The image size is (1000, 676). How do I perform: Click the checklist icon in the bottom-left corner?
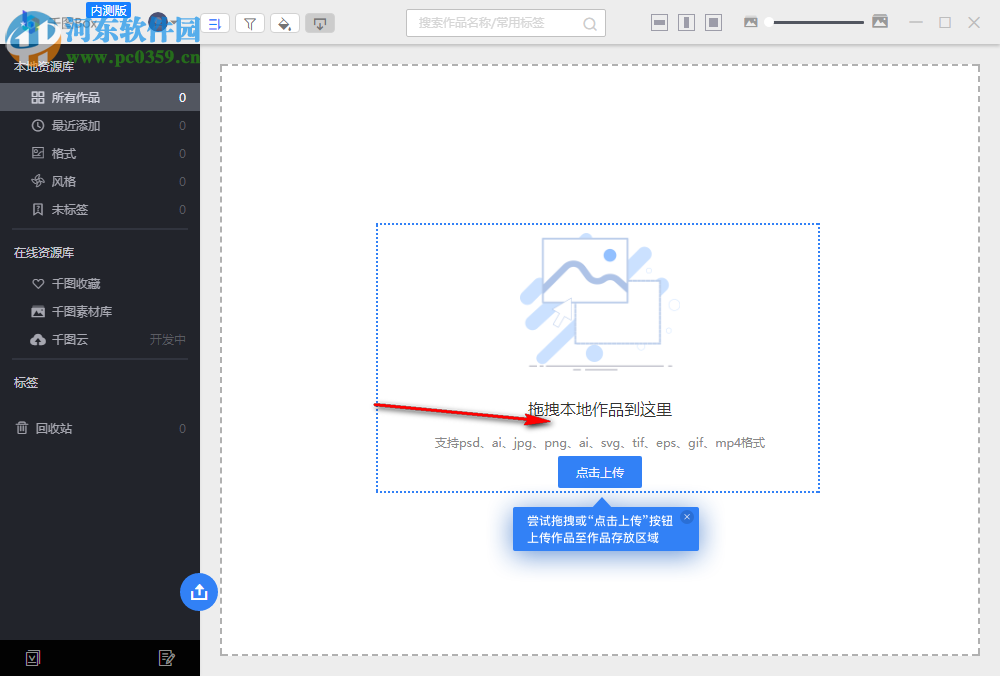click(32, 658)
